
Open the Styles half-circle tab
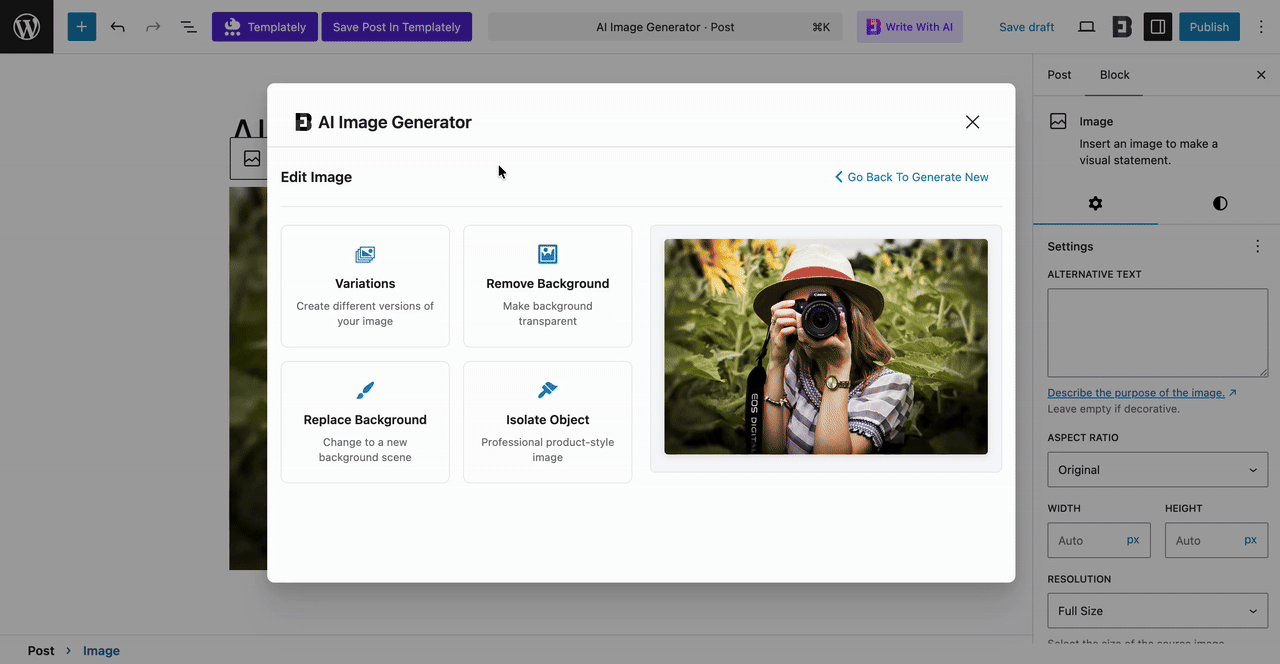(1219, 203)
